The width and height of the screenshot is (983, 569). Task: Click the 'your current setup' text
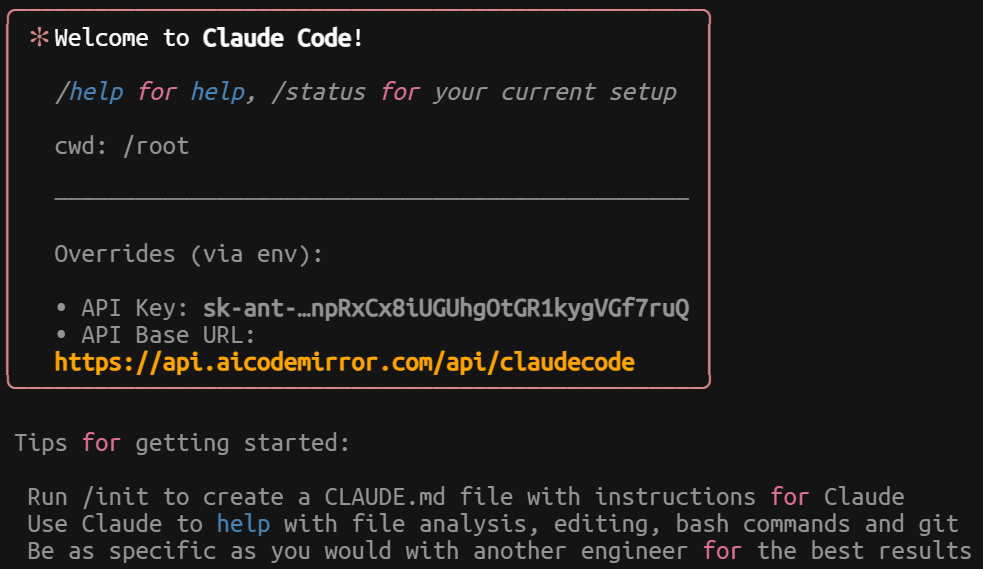pos(555,92)
